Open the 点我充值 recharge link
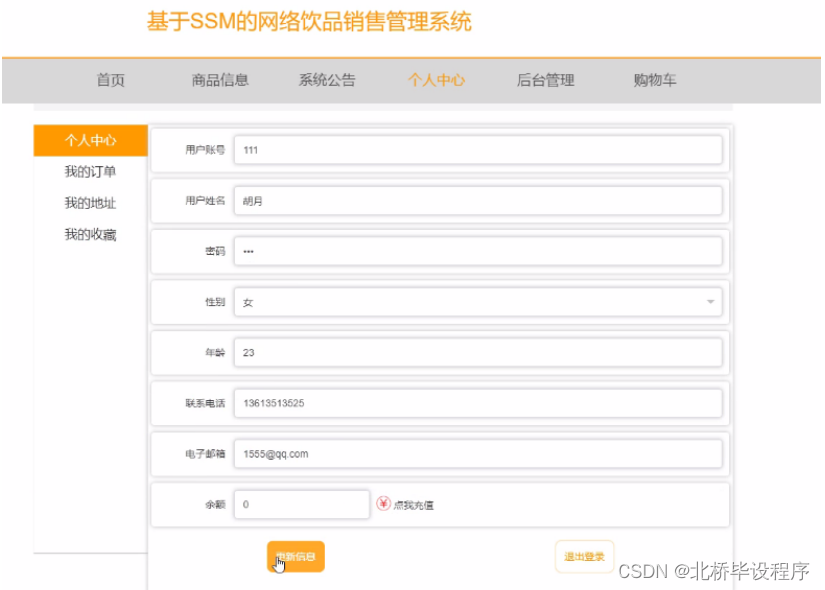 415,504
